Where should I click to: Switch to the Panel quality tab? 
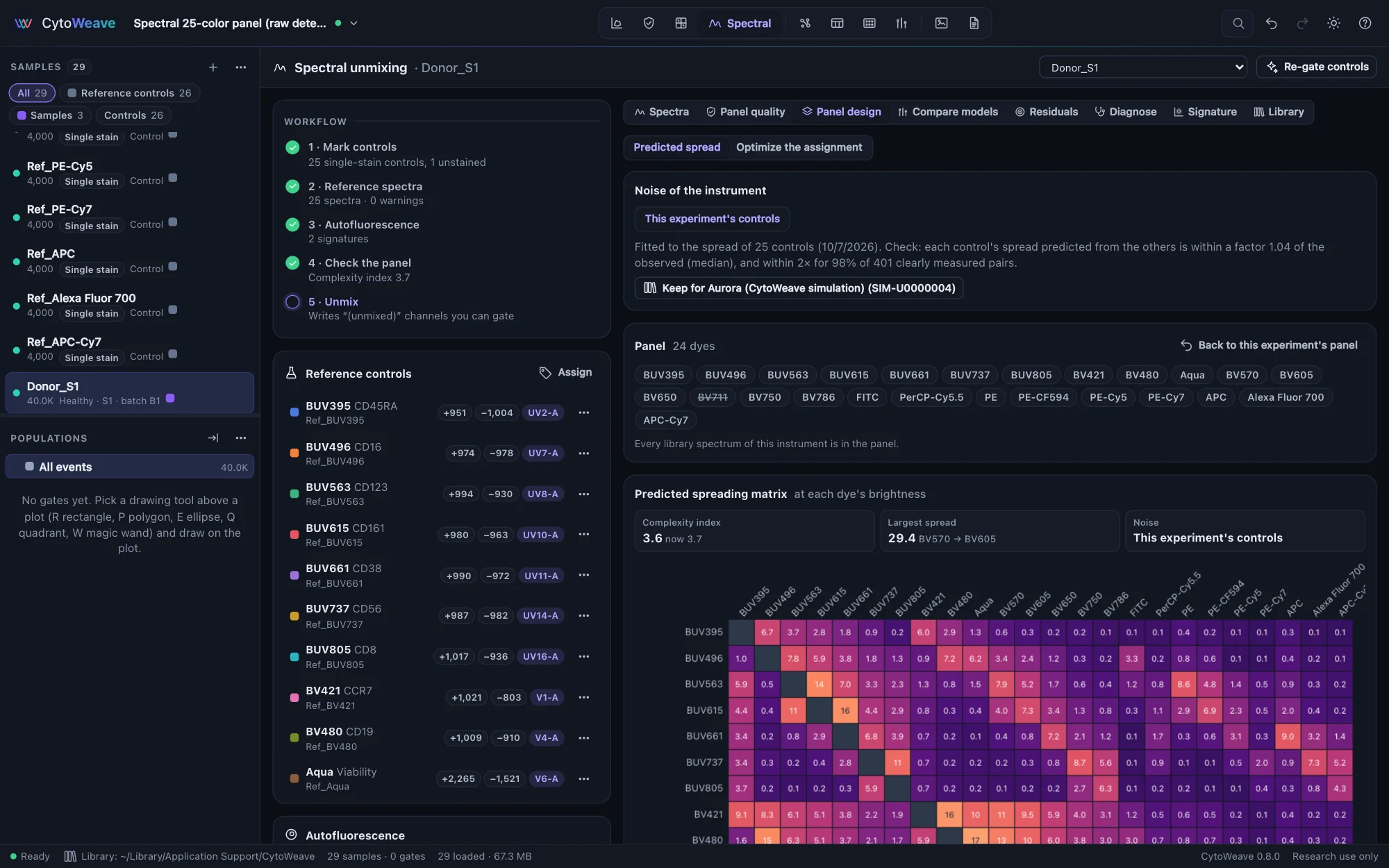[745, 112]
